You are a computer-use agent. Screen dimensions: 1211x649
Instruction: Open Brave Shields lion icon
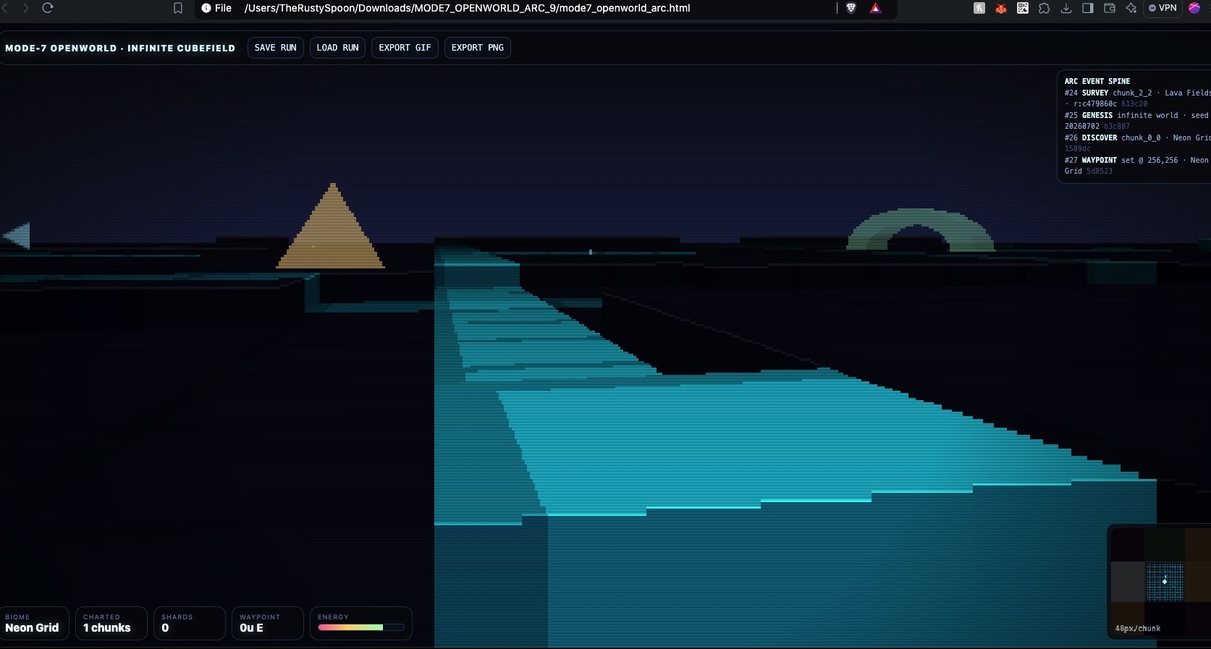tap(851, 8)
